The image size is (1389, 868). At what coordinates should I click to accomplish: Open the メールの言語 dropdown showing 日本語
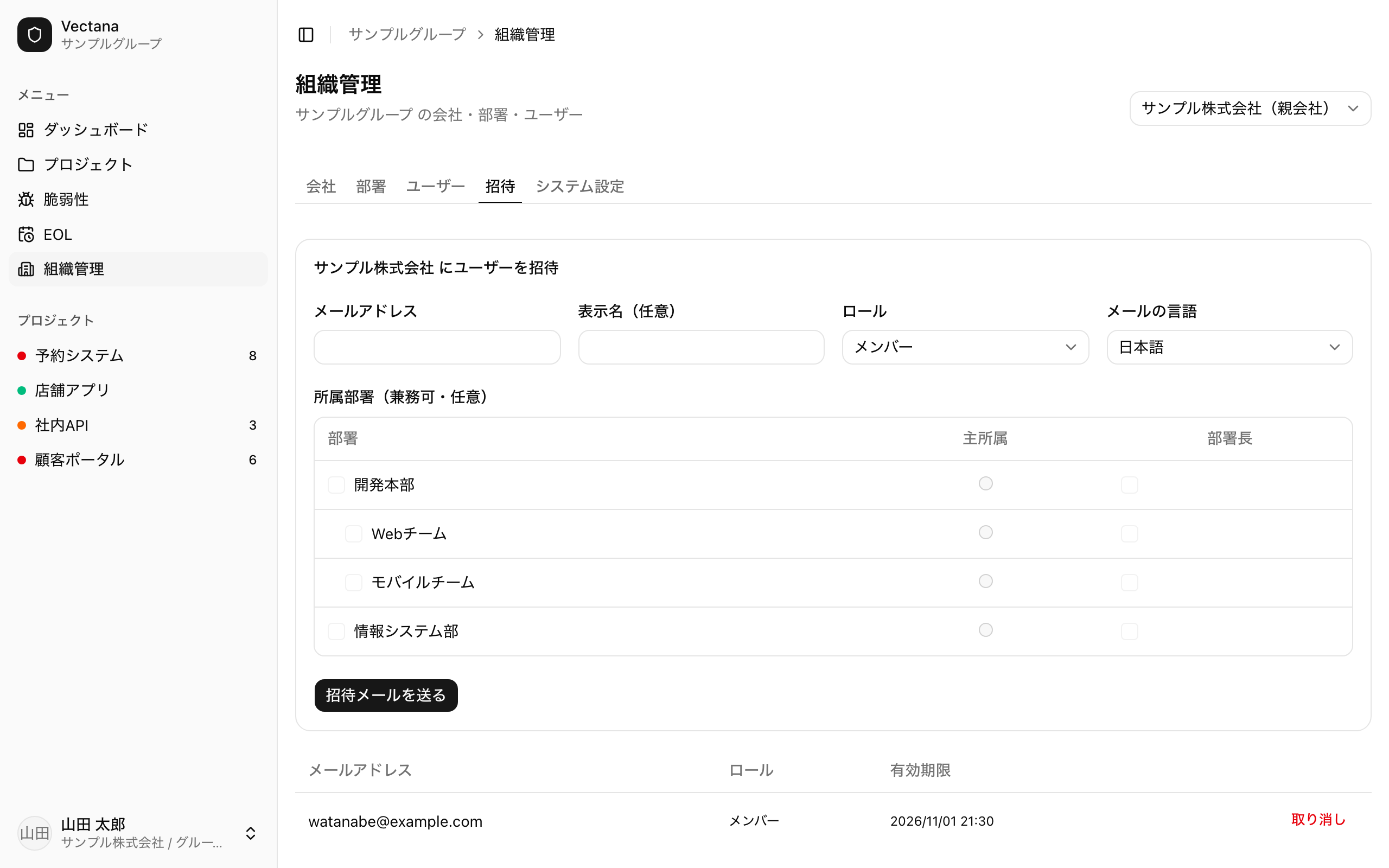click(1229, 347)
